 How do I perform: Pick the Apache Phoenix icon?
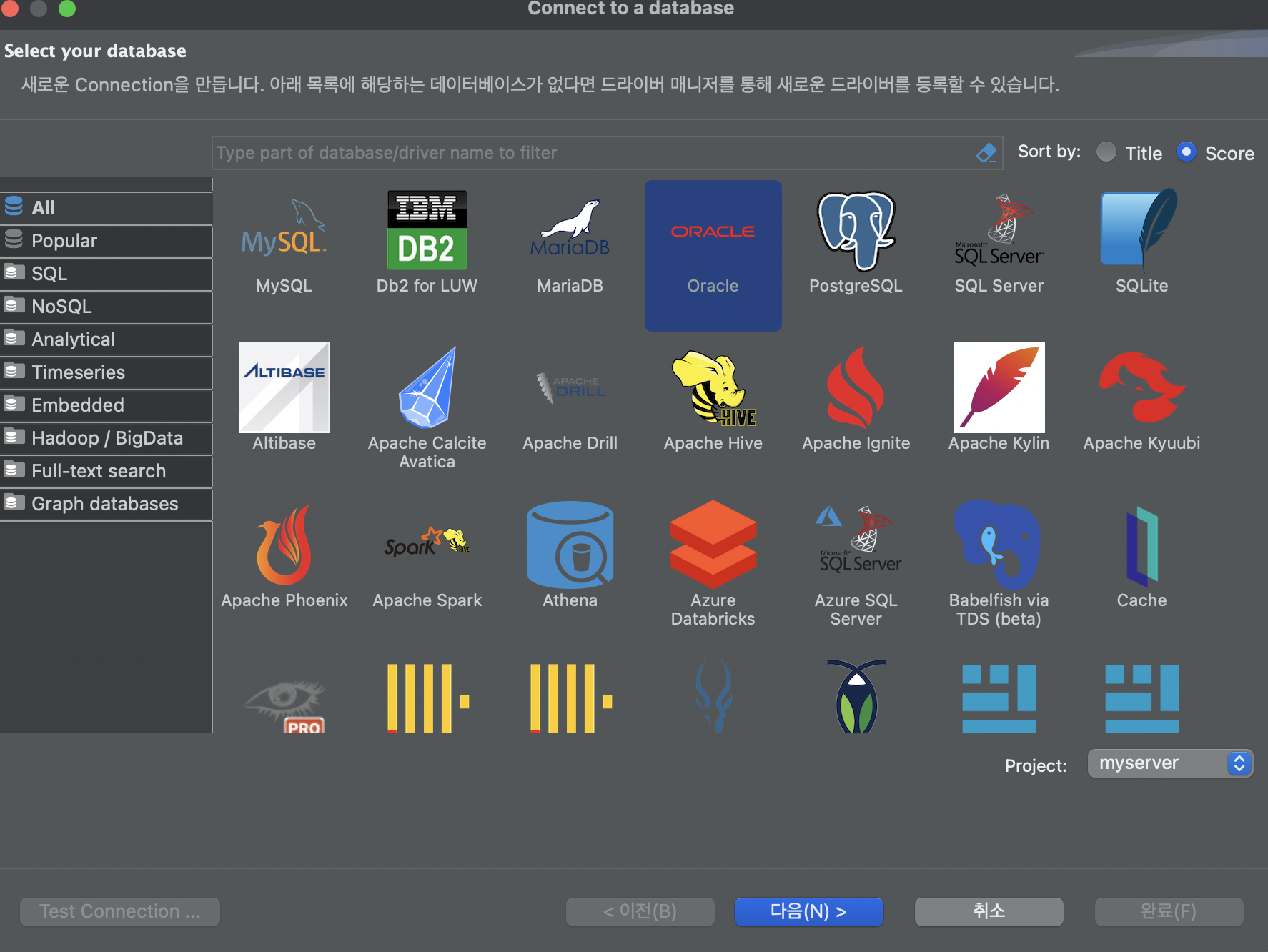pyautogui.click(x=284, y=545)
